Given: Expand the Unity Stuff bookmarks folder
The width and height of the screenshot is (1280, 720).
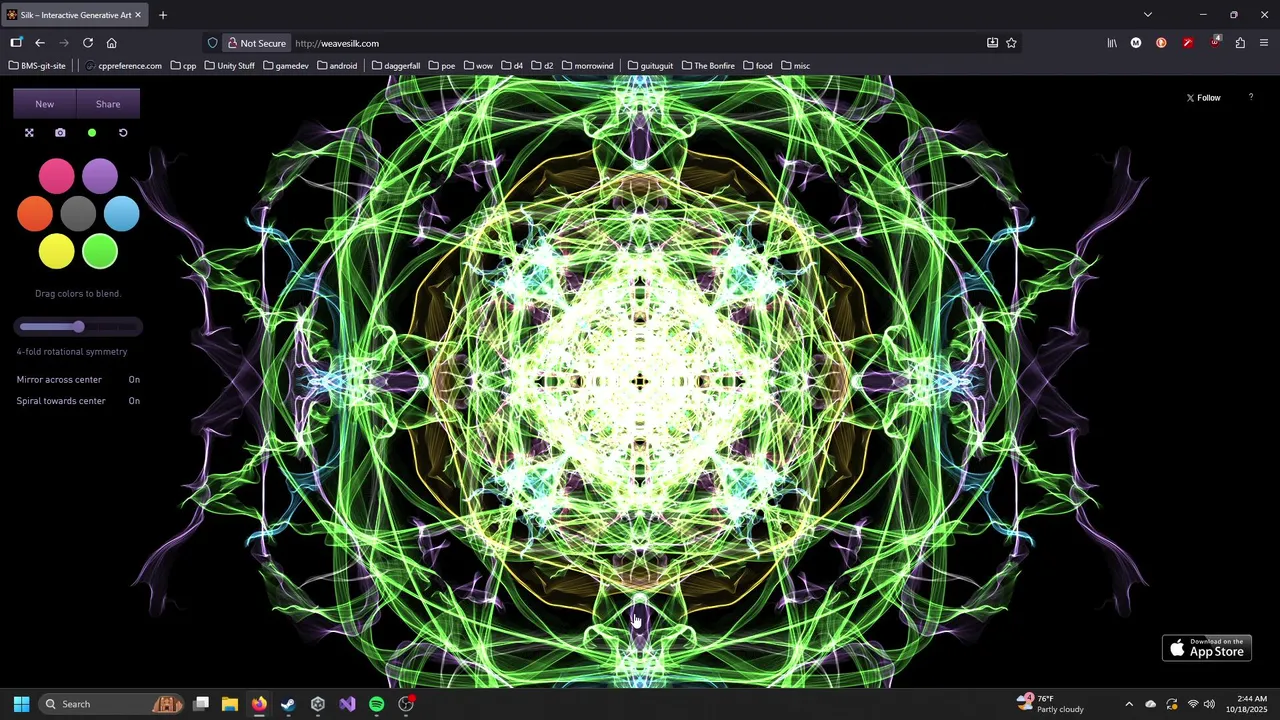Looking at the screenshot, I should [229, 66].
